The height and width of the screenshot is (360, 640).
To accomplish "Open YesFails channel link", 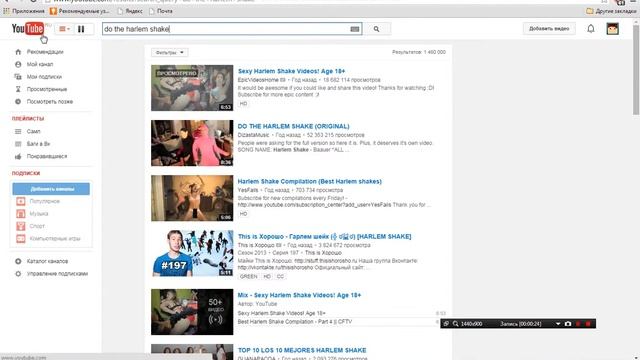I will coord(248,190).
